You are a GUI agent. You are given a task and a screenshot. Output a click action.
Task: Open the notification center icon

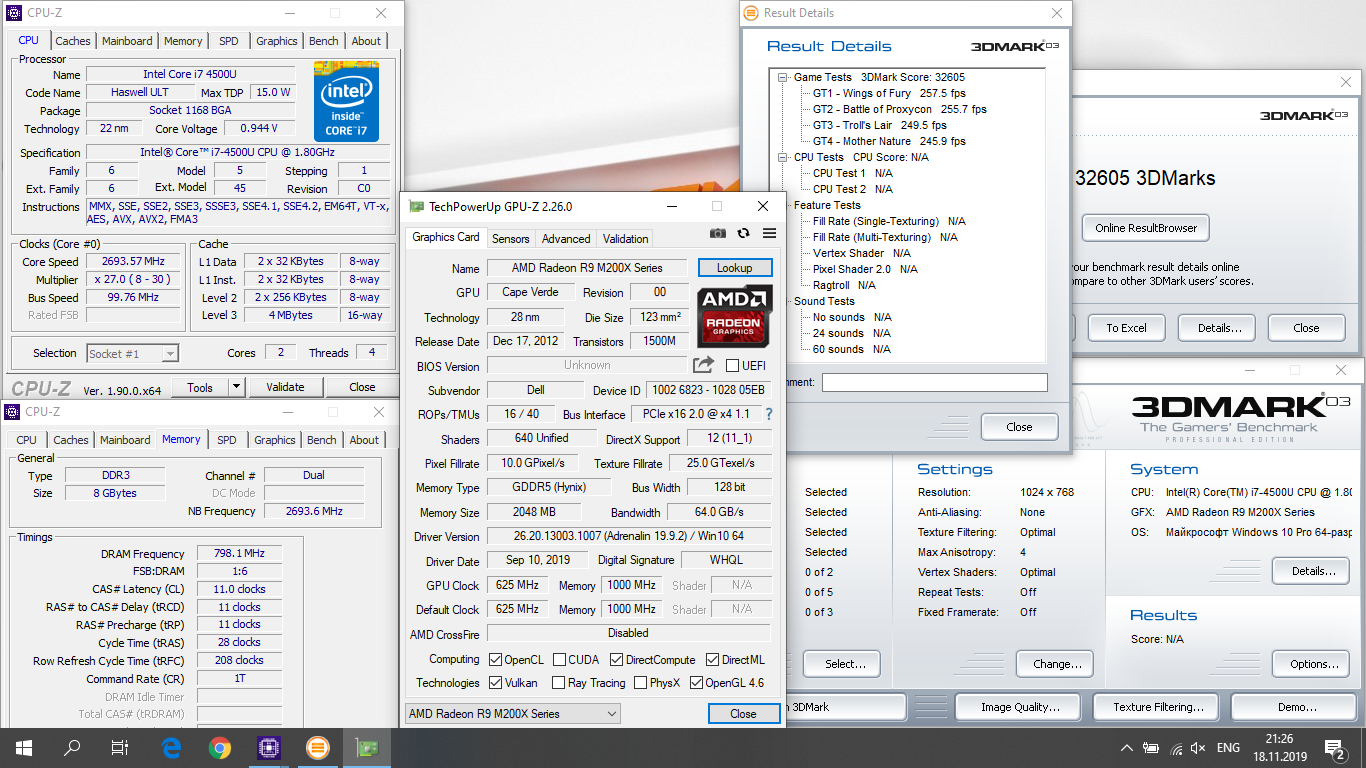1335,748
